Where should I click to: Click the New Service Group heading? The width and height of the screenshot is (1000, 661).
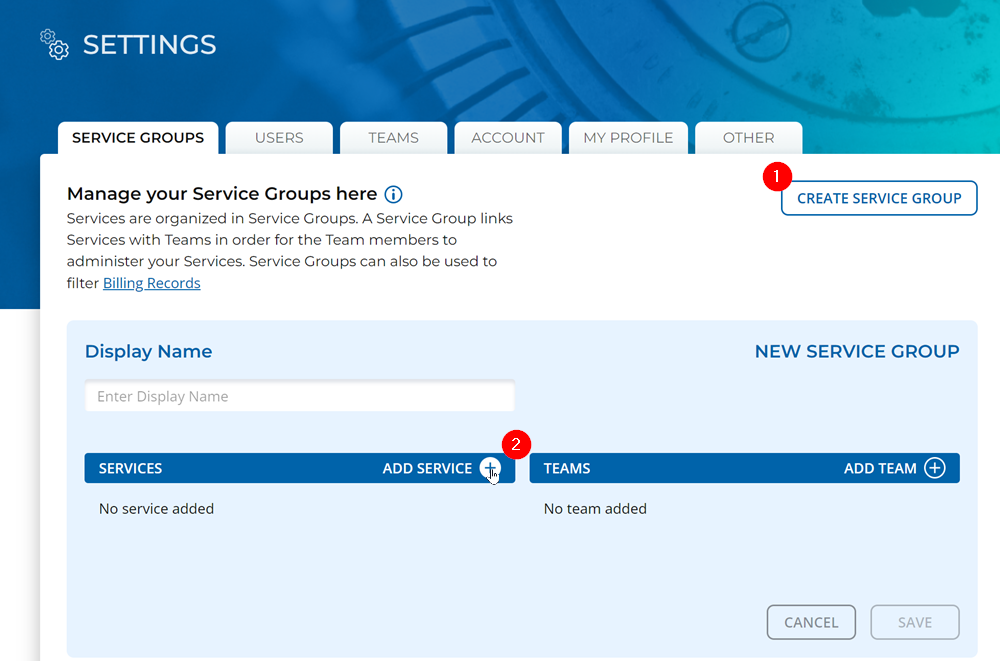857,351
